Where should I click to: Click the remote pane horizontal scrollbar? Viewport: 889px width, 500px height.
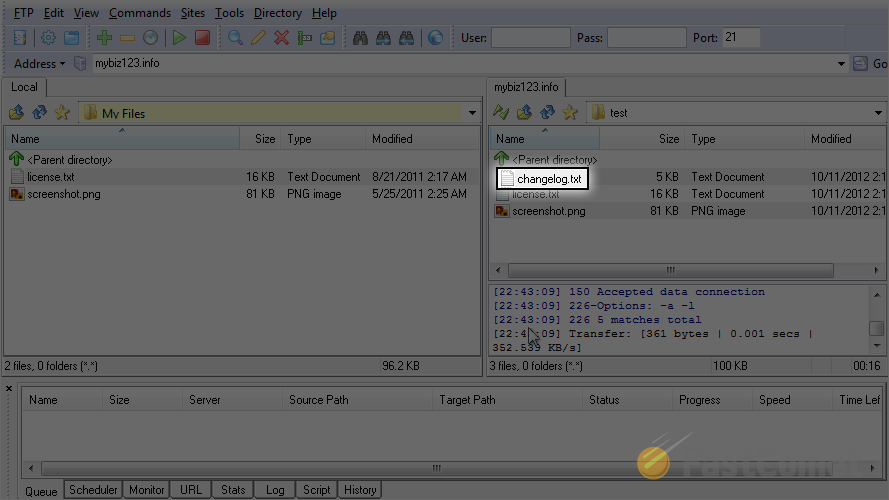click(680, 270)
